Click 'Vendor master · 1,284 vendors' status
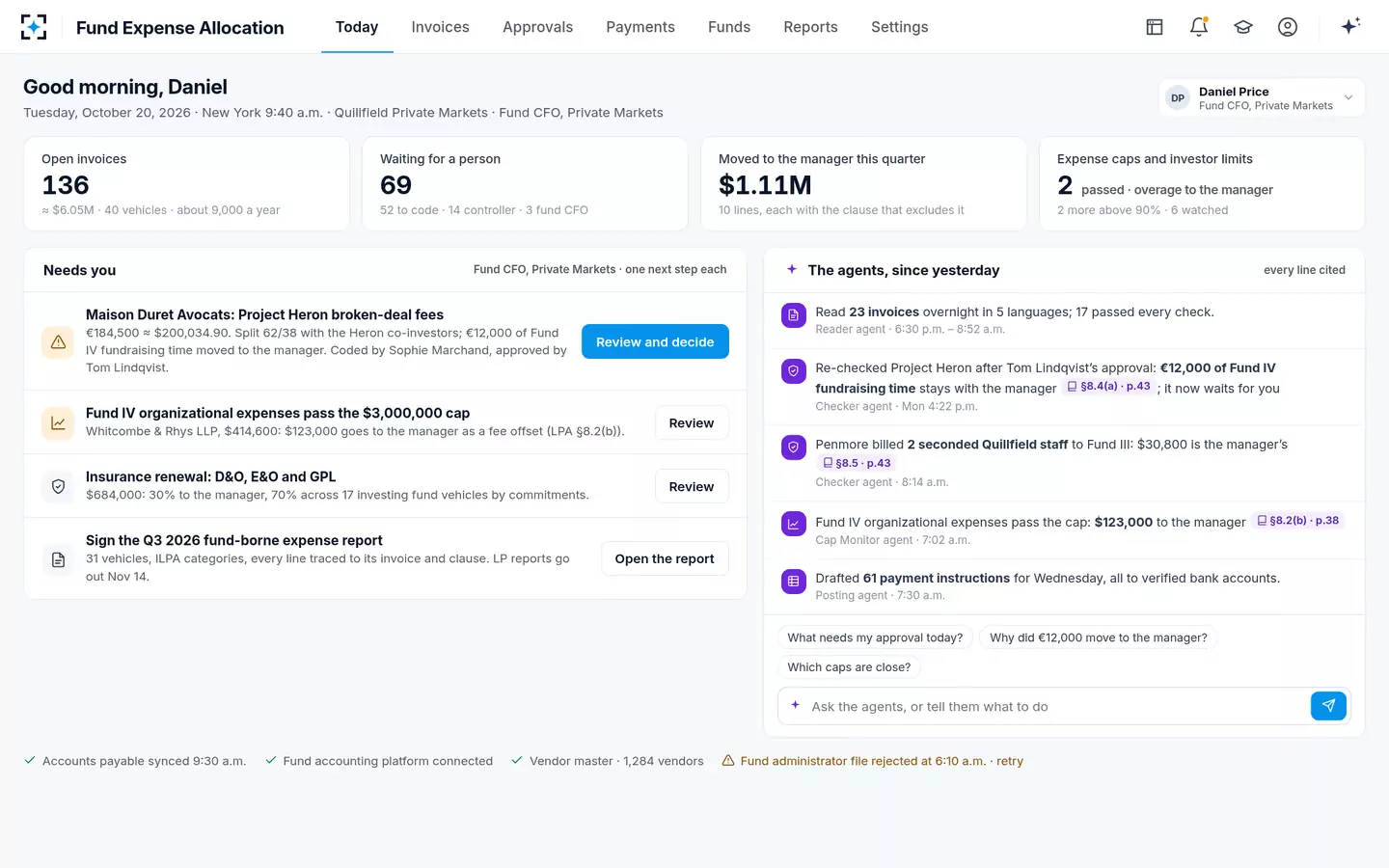The width and height of the screenshot is (1389, 868). tap(607, 761)
